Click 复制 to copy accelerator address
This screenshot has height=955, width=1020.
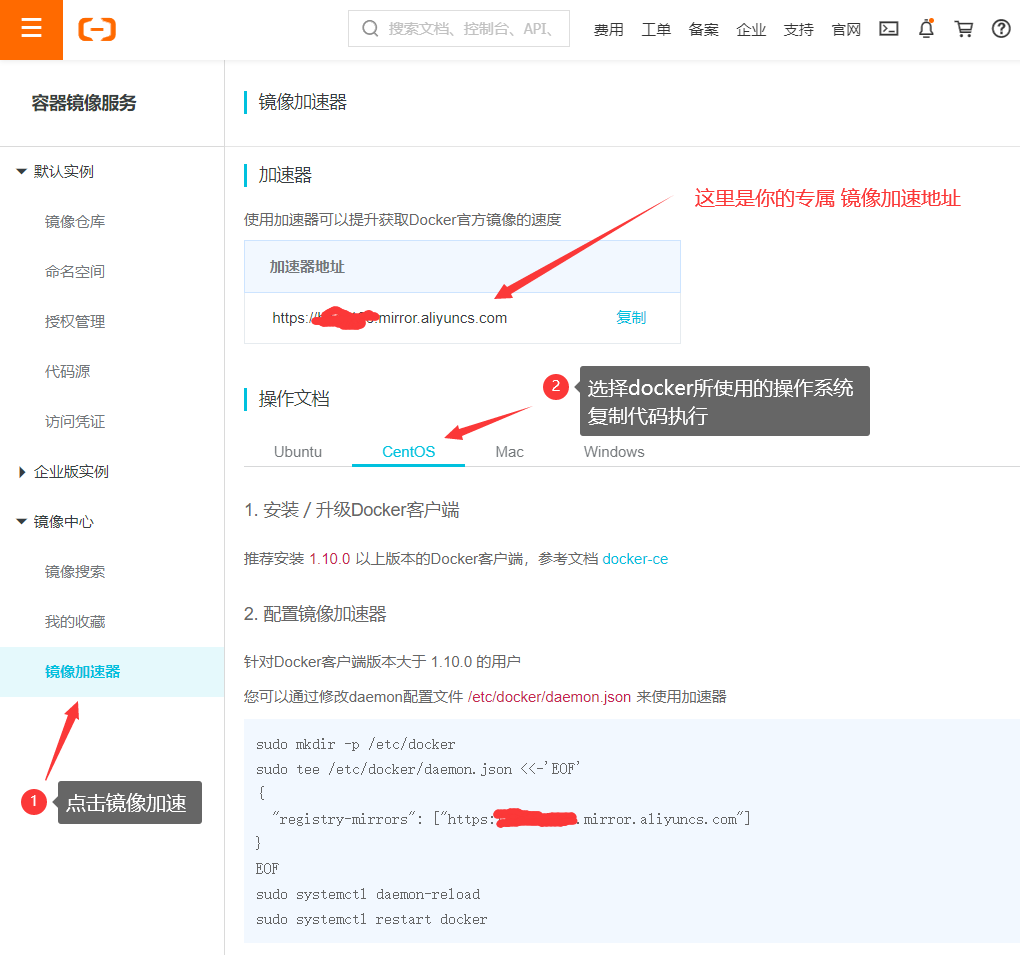(631, 317)
